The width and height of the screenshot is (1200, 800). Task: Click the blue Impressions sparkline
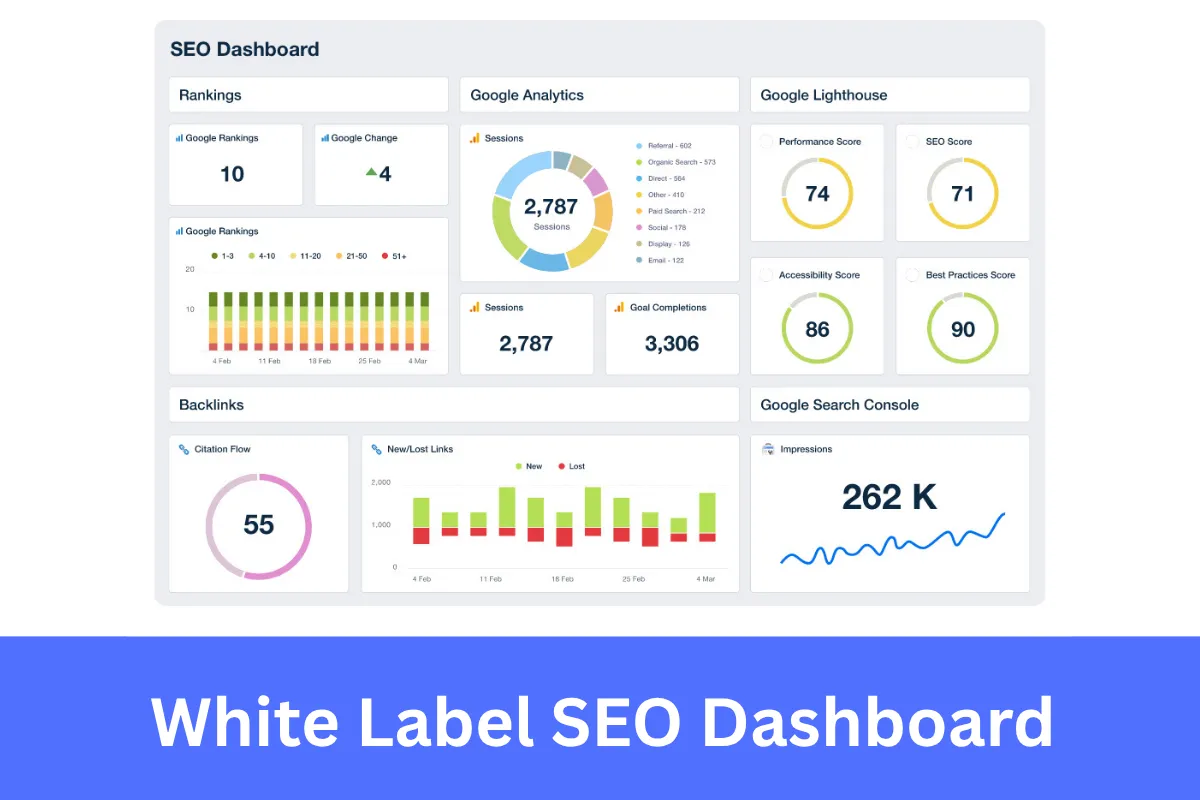pos(892,541)
